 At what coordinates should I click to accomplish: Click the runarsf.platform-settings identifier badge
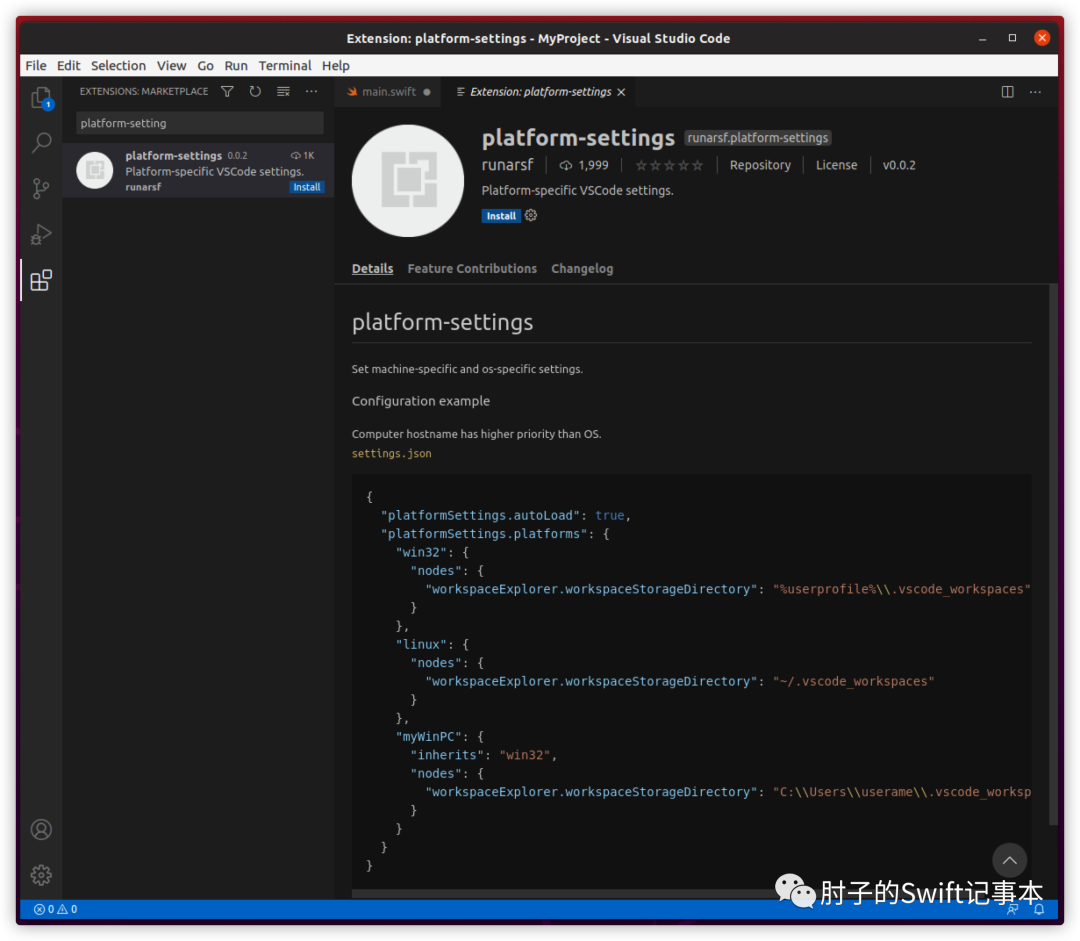(x=758, y=138)
